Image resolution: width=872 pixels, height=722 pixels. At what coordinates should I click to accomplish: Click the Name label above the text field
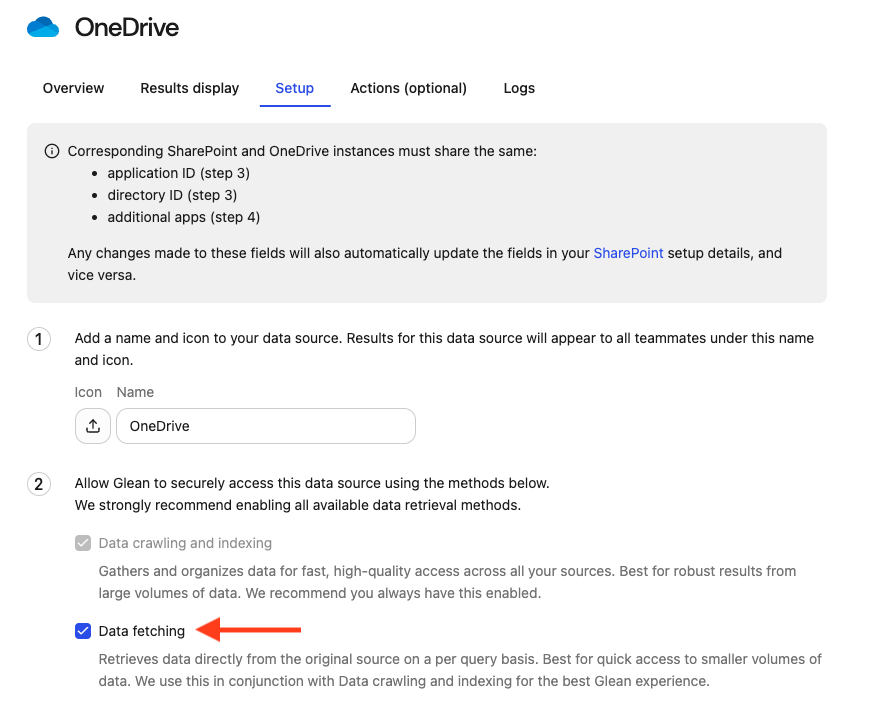135,392
